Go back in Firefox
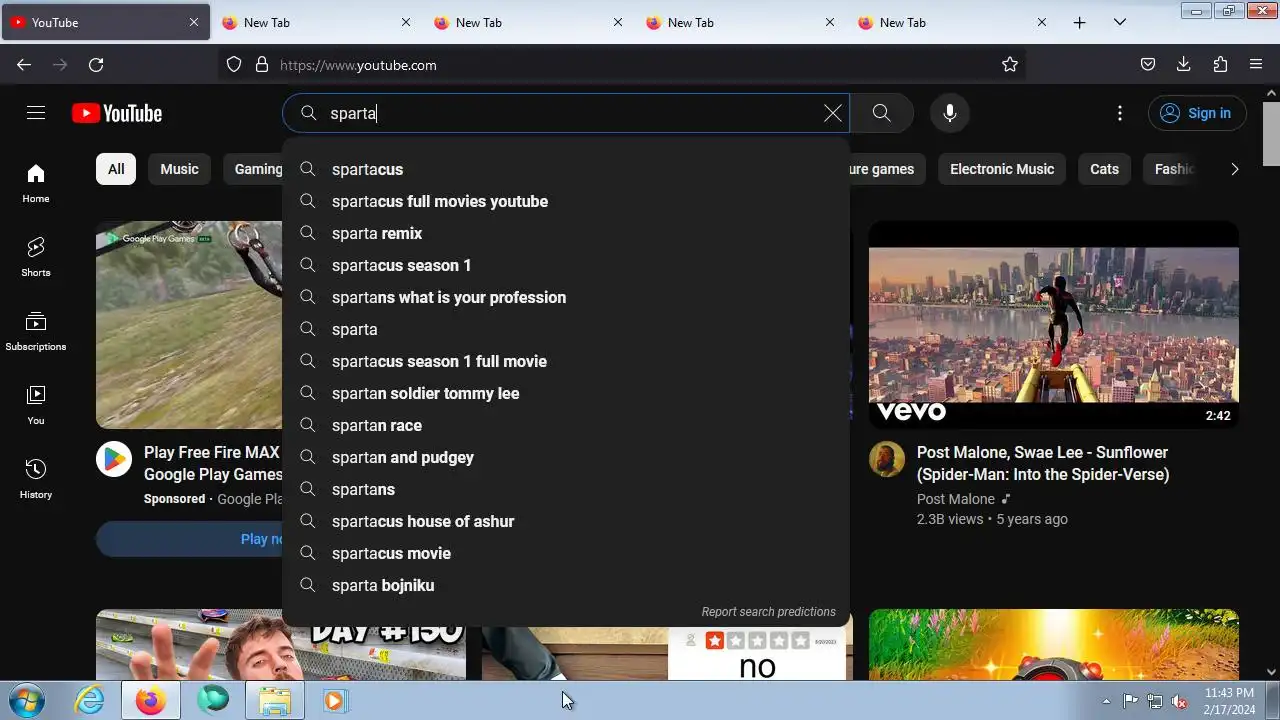This screenshot has height=720, width=1280. (x=24, y=65)
